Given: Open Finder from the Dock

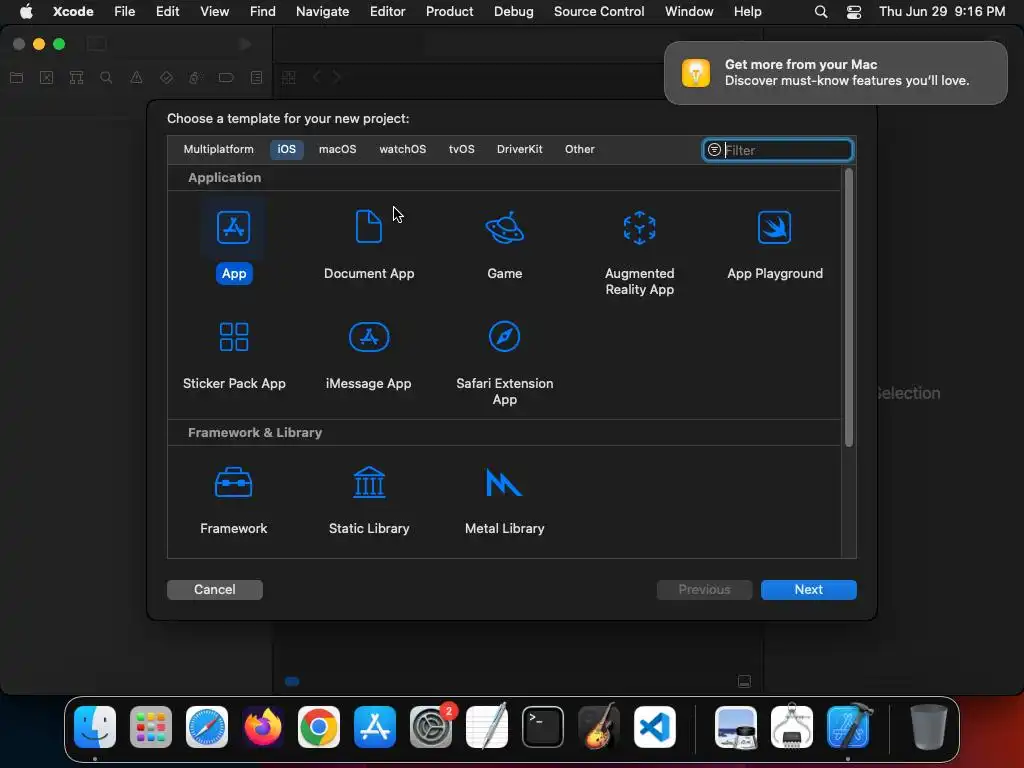Looking at the screenshot, I should pos(95,727).
